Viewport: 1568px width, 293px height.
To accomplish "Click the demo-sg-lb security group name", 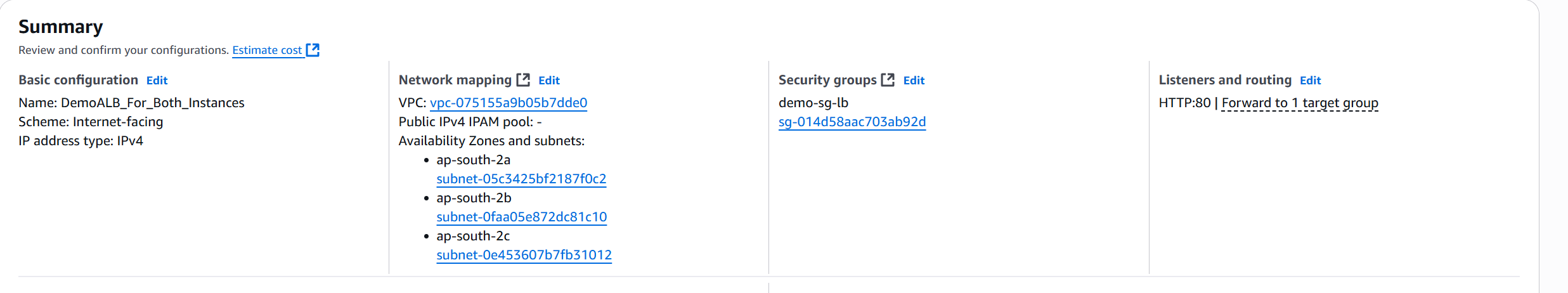I will [813, 103].
